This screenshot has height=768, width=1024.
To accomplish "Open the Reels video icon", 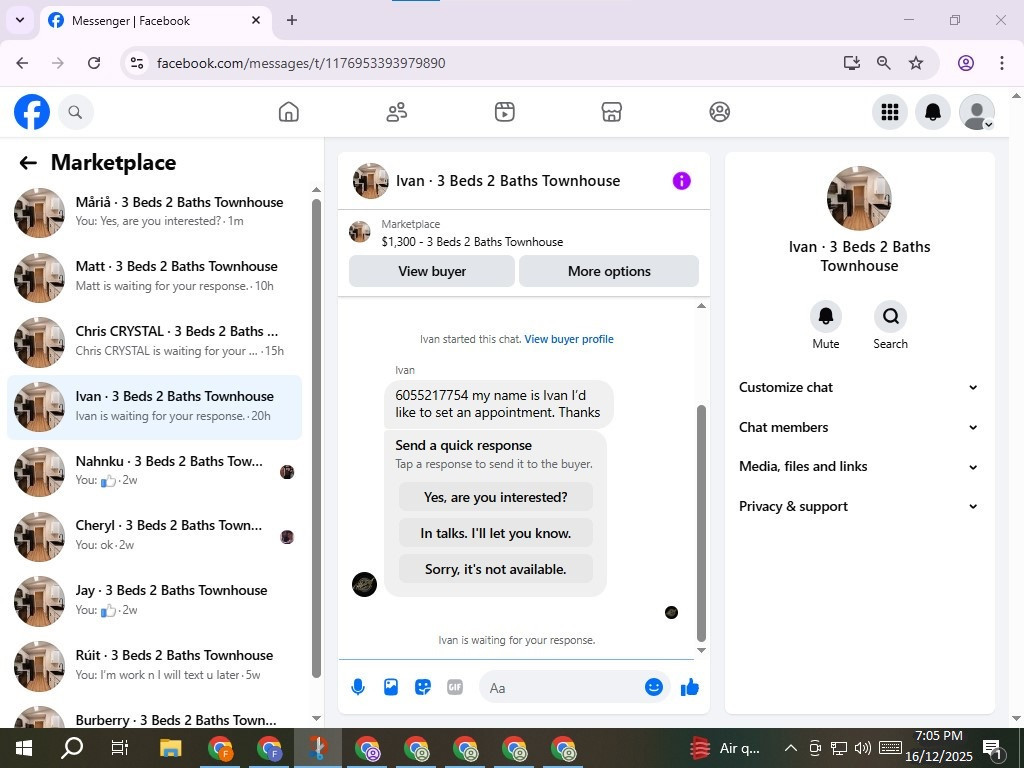I will pos(504,112).
